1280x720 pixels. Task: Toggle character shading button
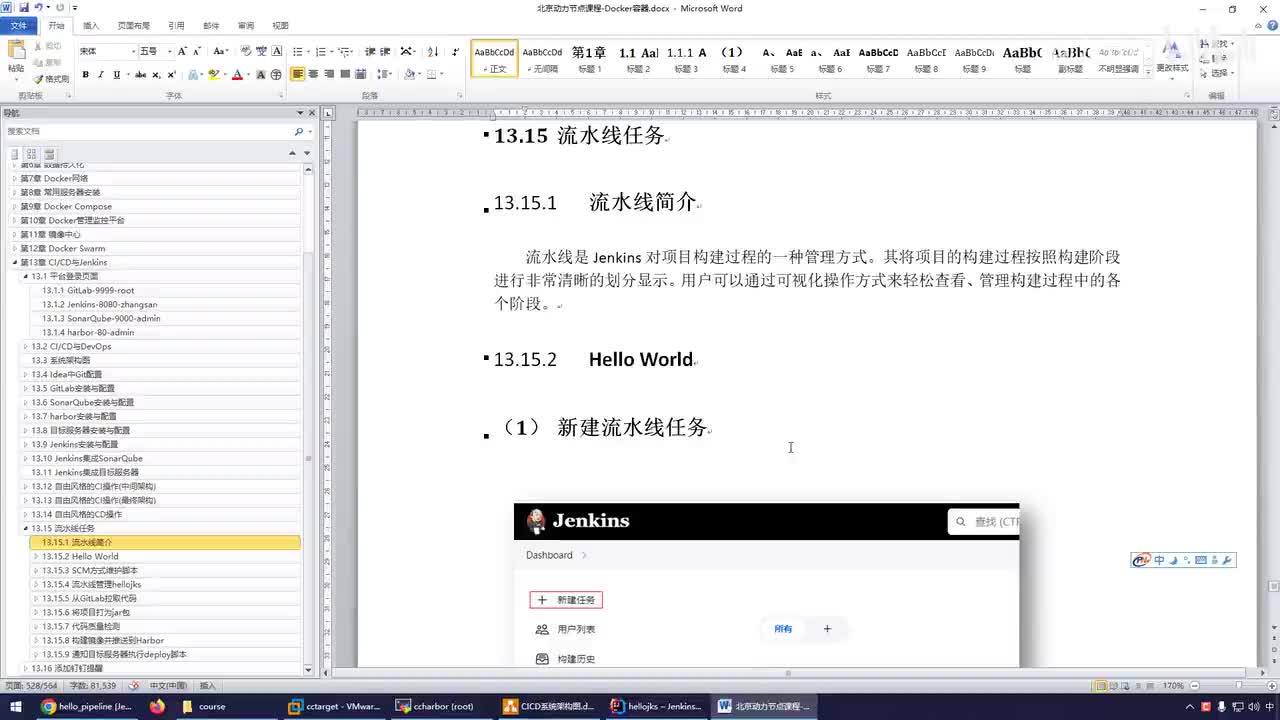(x=261, y=74)
